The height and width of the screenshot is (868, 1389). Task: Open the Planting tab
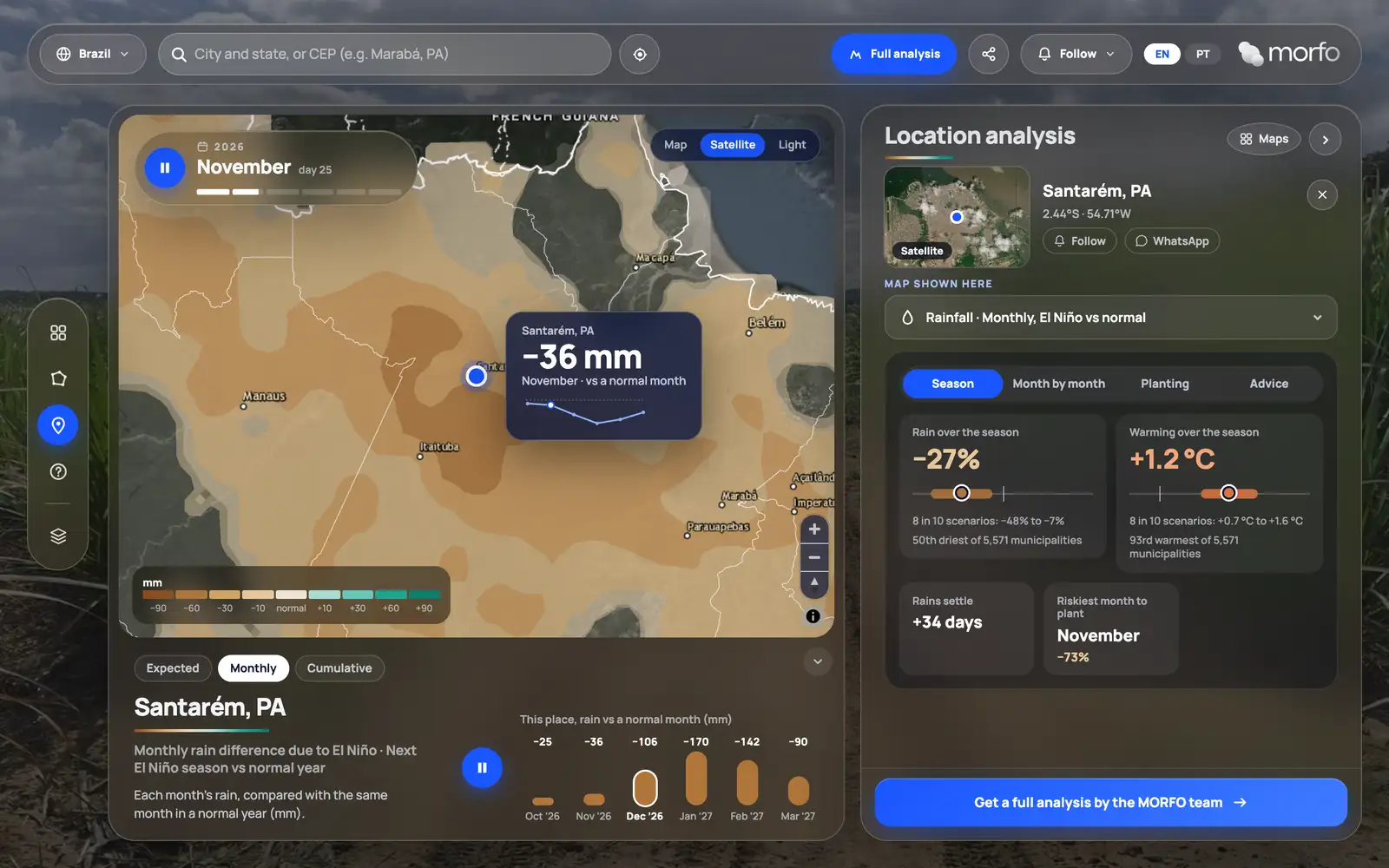(x=1164, y=384)
